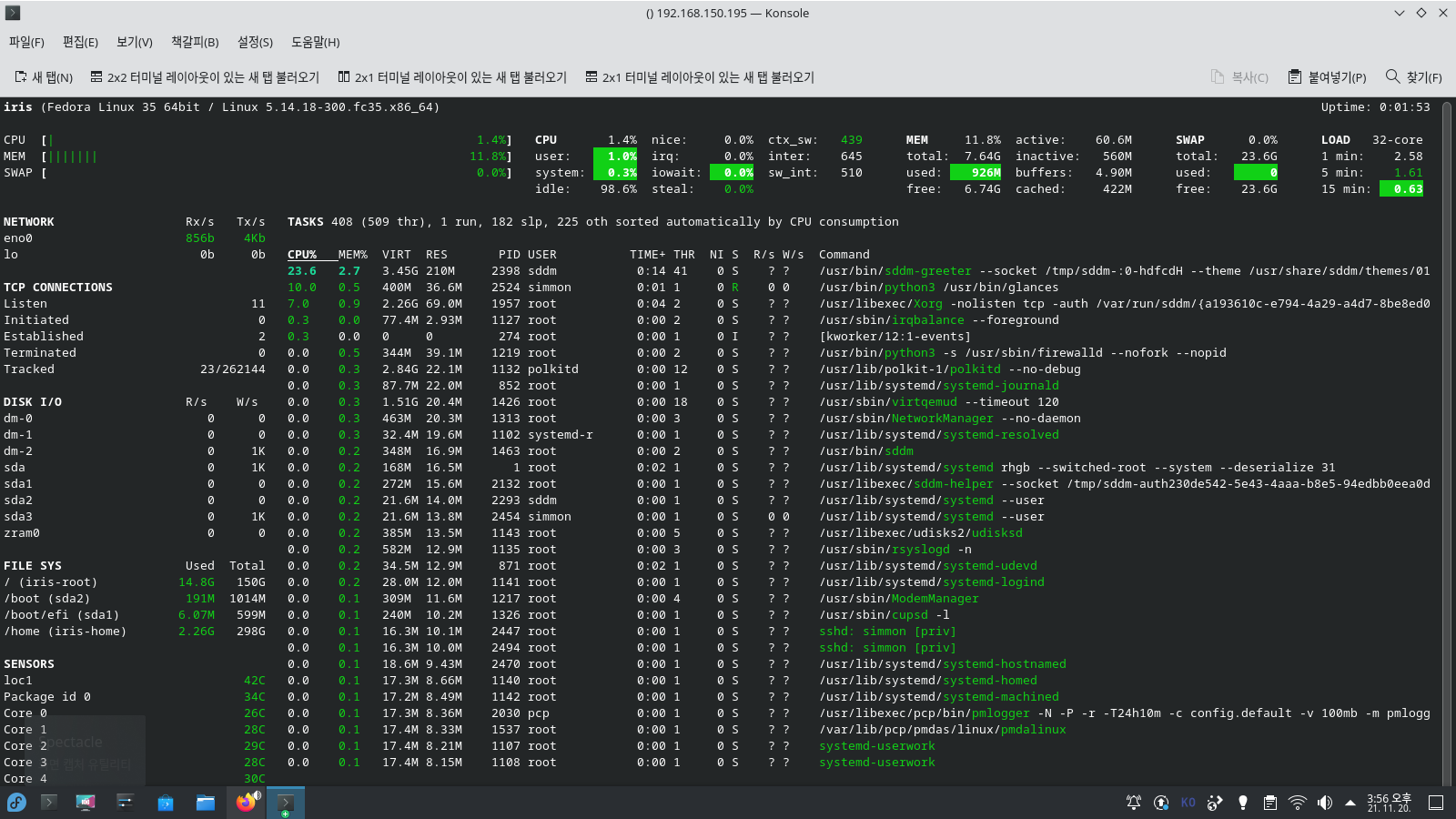Click the DISK I/O section heading

point(33,402)
